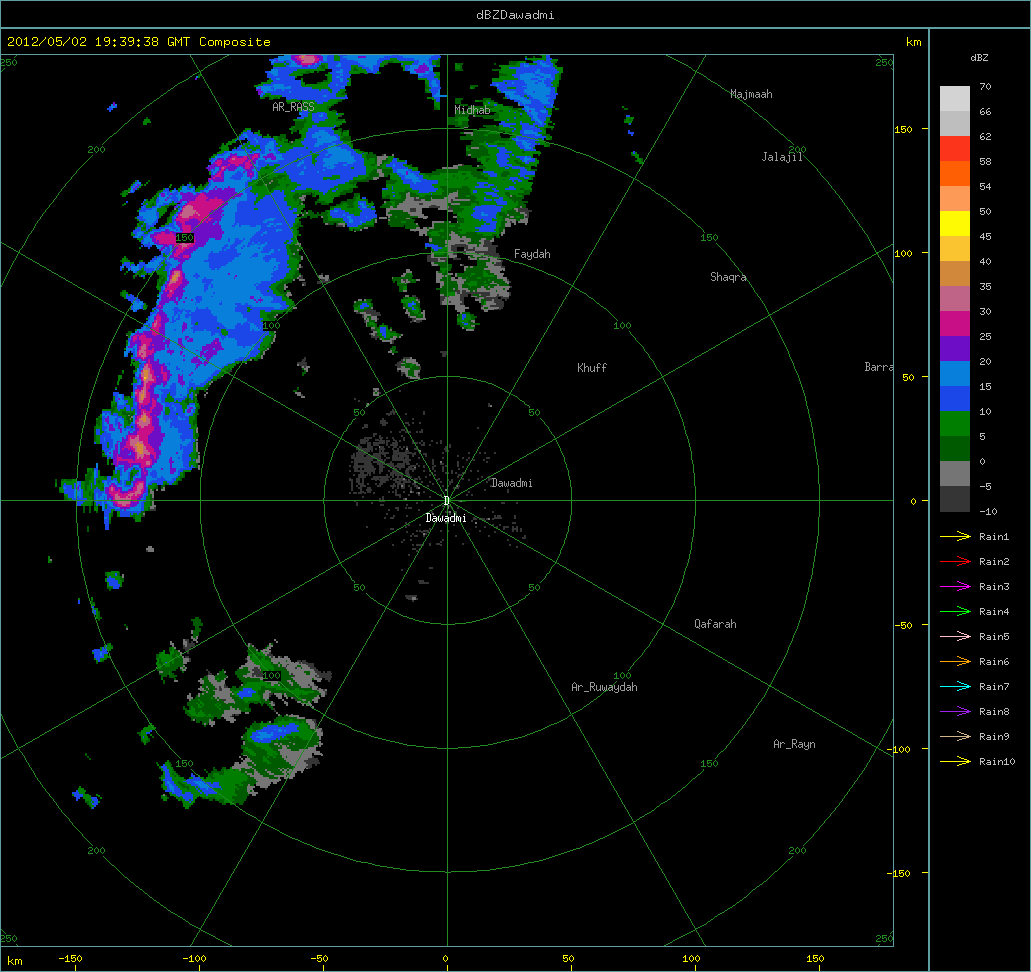Click the Rain5 legend label
The width and height of the screenshot is (1031, 972).
(994, 637)
